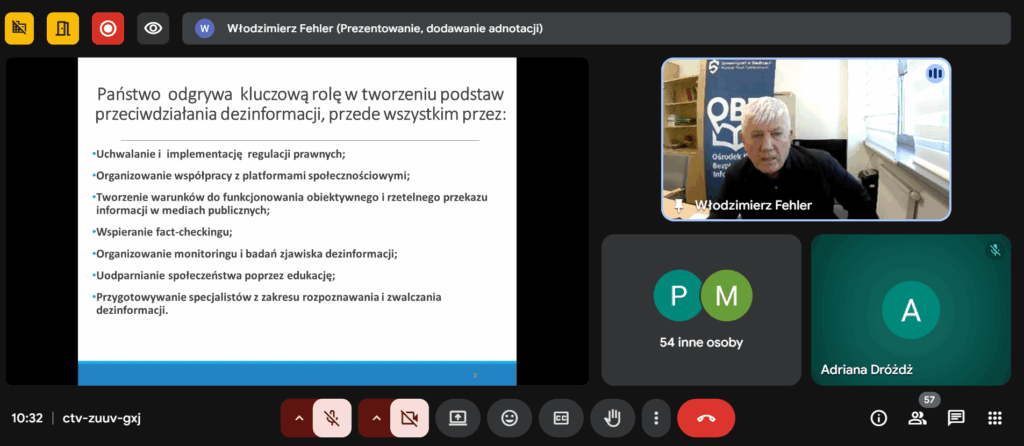Viewport: 1024px width, 446px height.
Task: Toggle the eye visibility icon
Action: coord(152,28)
